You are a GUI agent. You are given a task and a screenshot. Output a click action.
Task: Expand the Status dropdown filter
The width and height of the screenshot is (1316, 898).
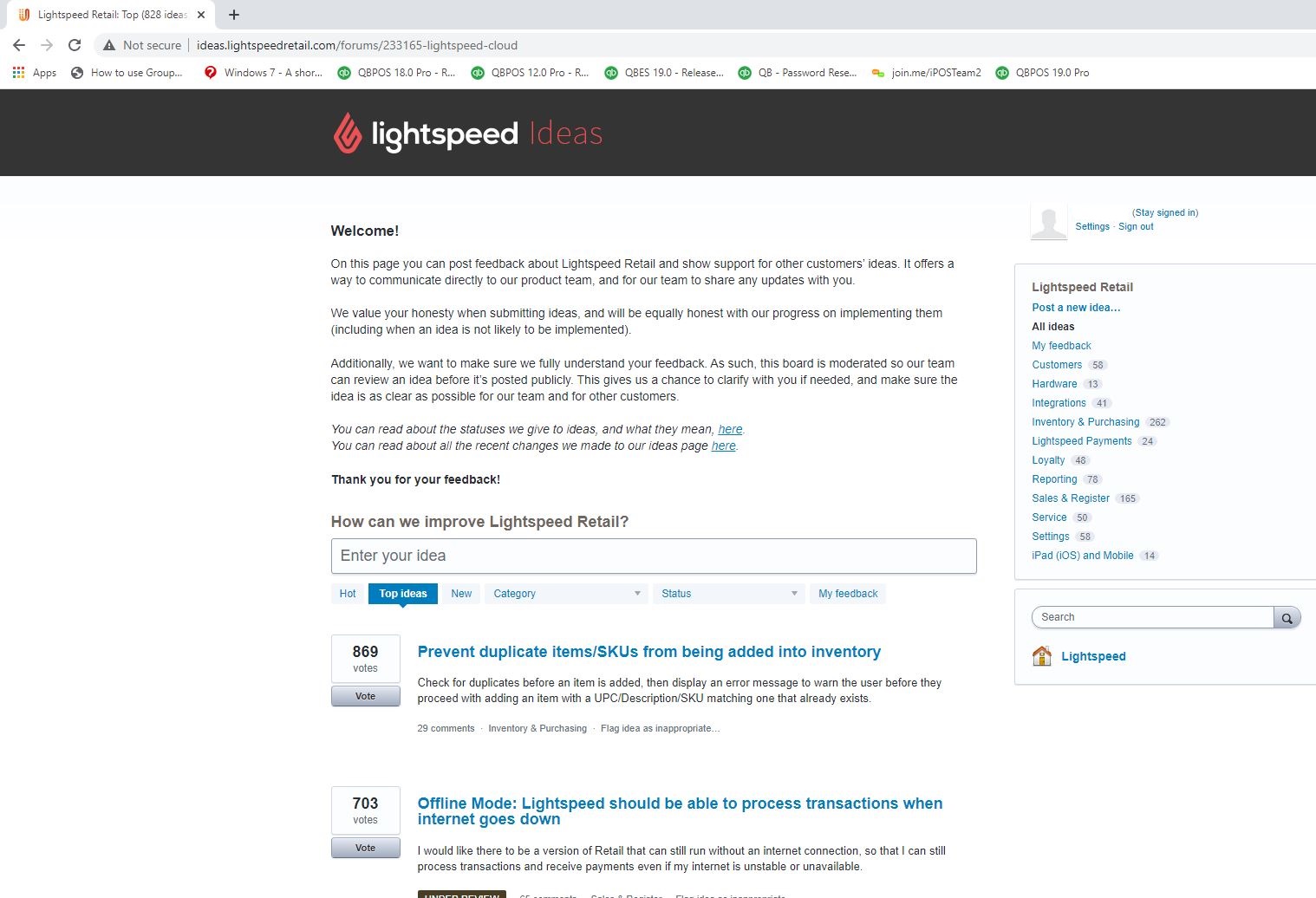tap(729, 594)
